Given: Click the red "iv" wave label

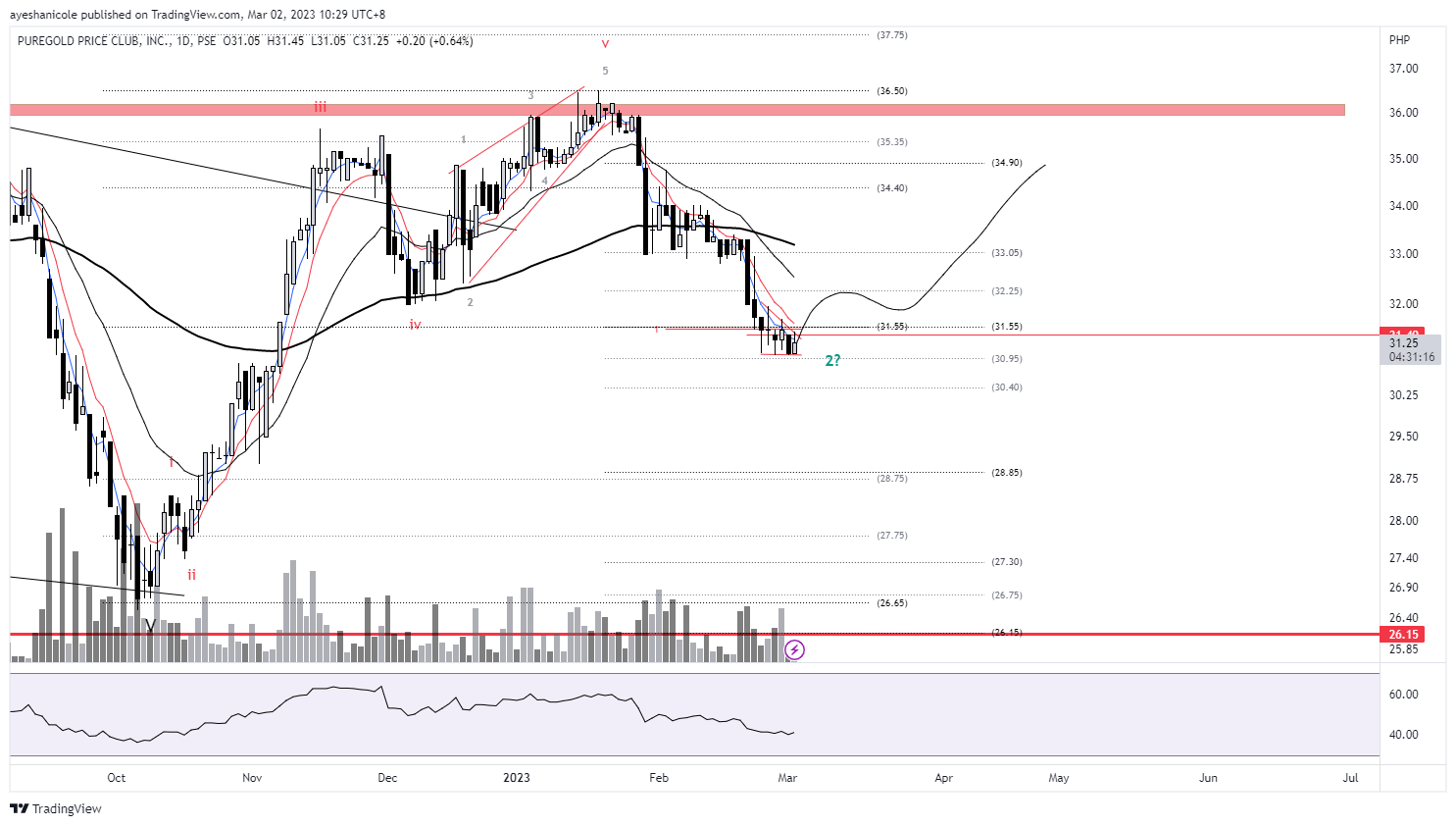Looking at the screenshot, I should [x=416, y=324].
